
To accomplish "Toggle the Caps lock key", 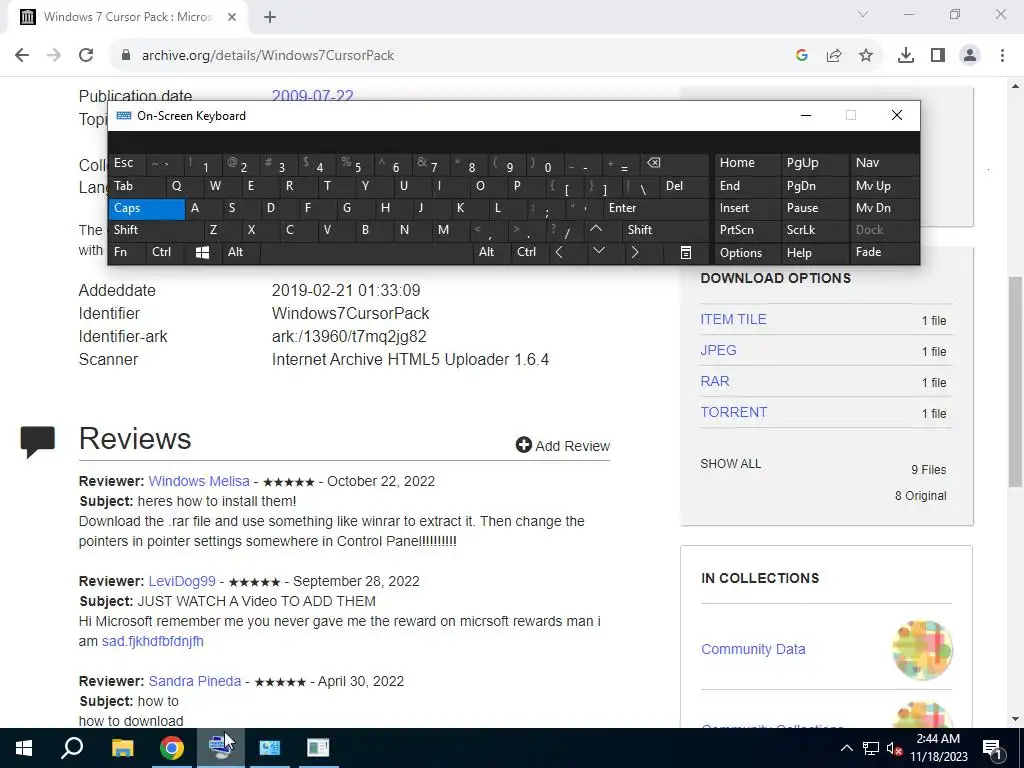I will click(147, 208).
